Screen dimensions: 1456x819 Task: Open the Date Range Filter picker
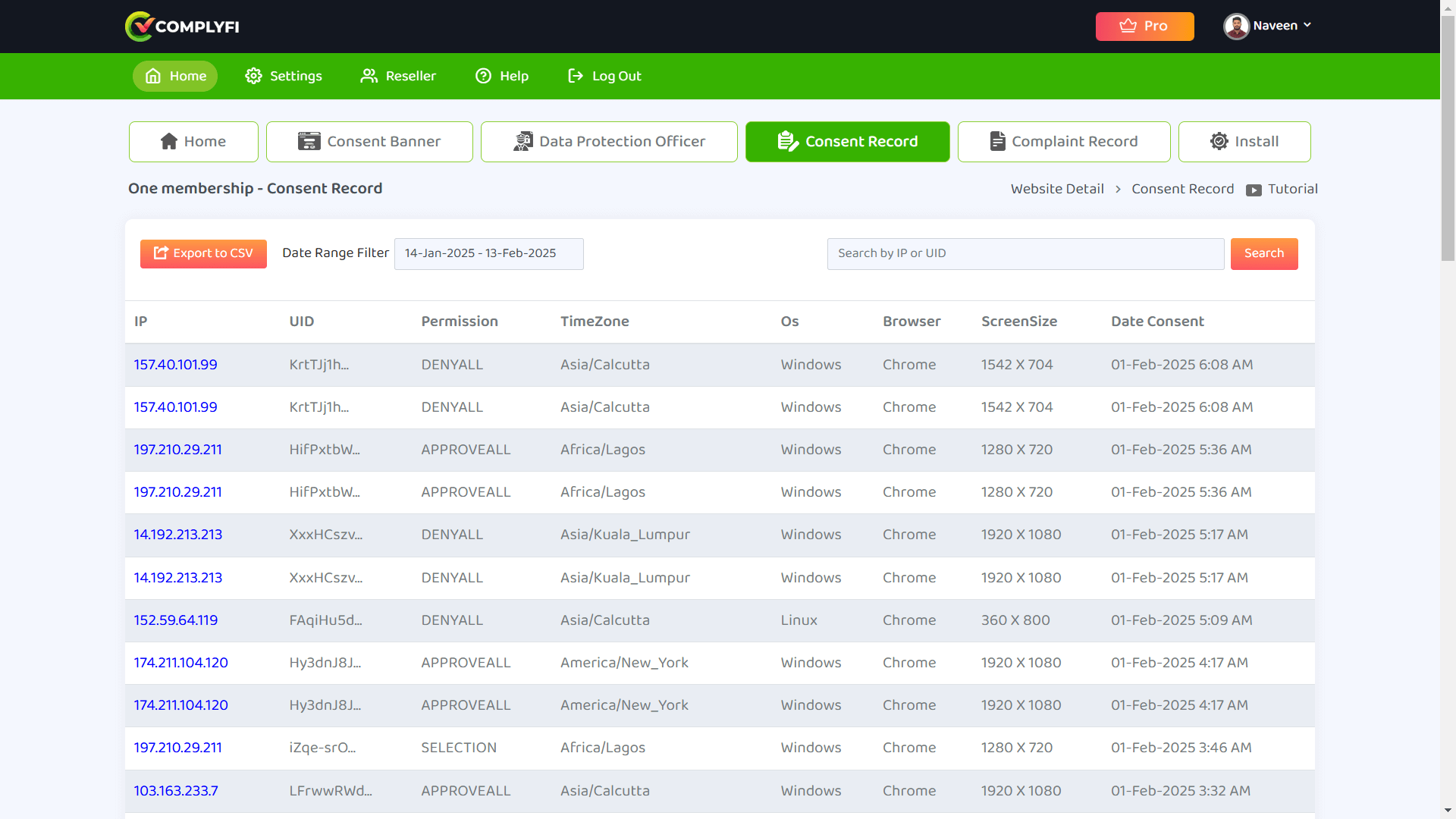point(488,253)
